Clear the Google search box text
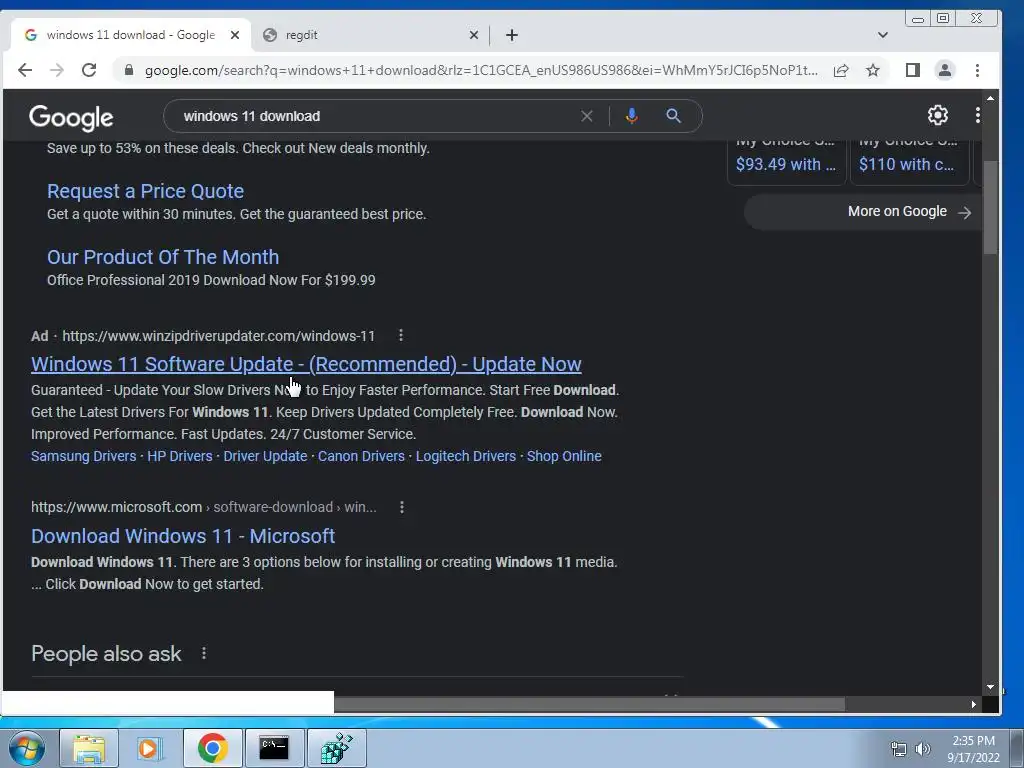Screen dimensions: 1024x768 point(586,116)
